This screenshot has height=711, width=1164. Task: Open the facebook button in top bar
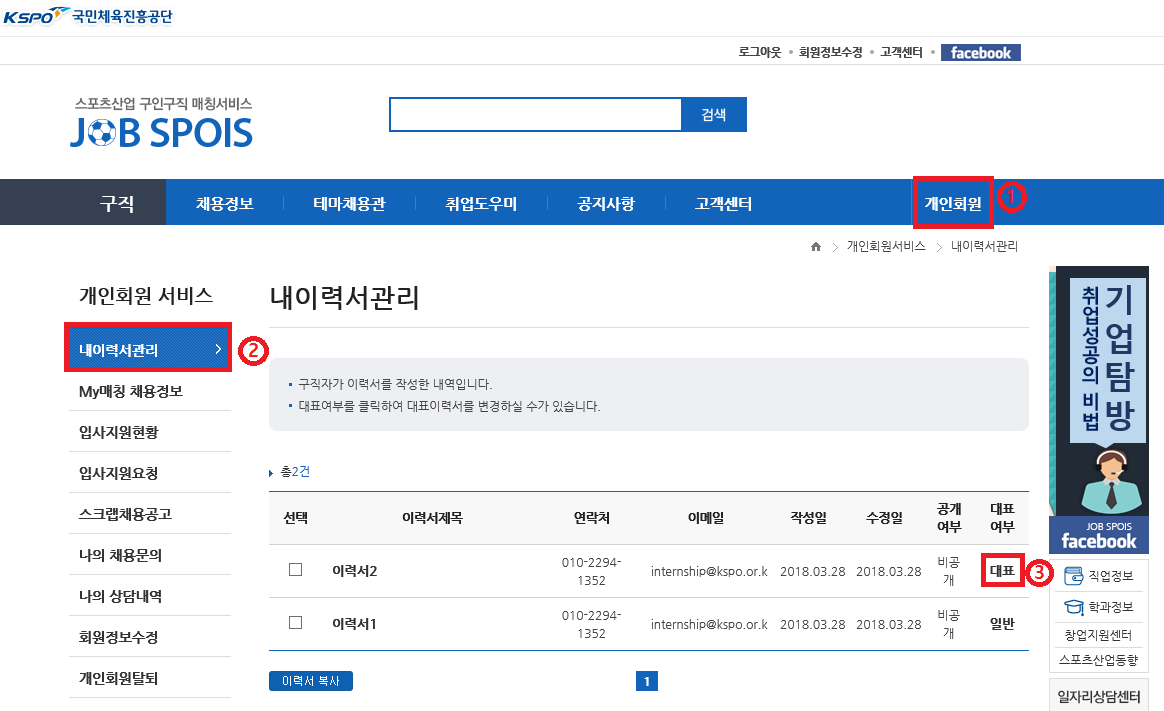(x=980, y=53)
